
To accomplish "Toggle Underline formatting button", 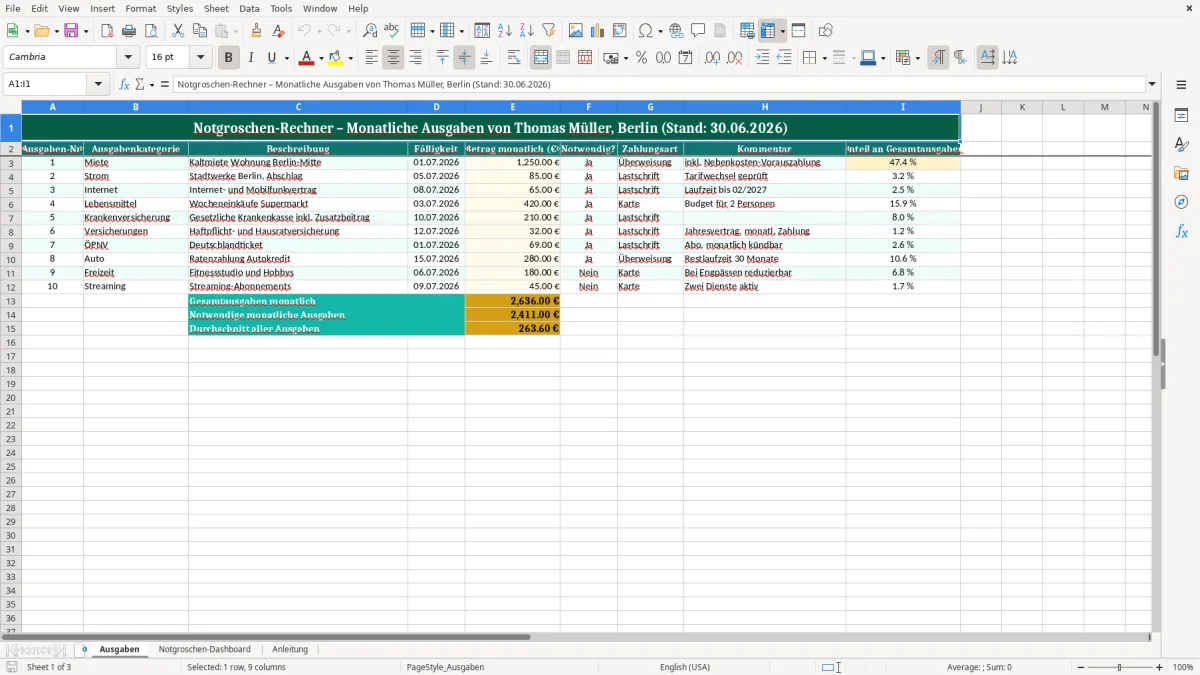I will coord(272,58).
